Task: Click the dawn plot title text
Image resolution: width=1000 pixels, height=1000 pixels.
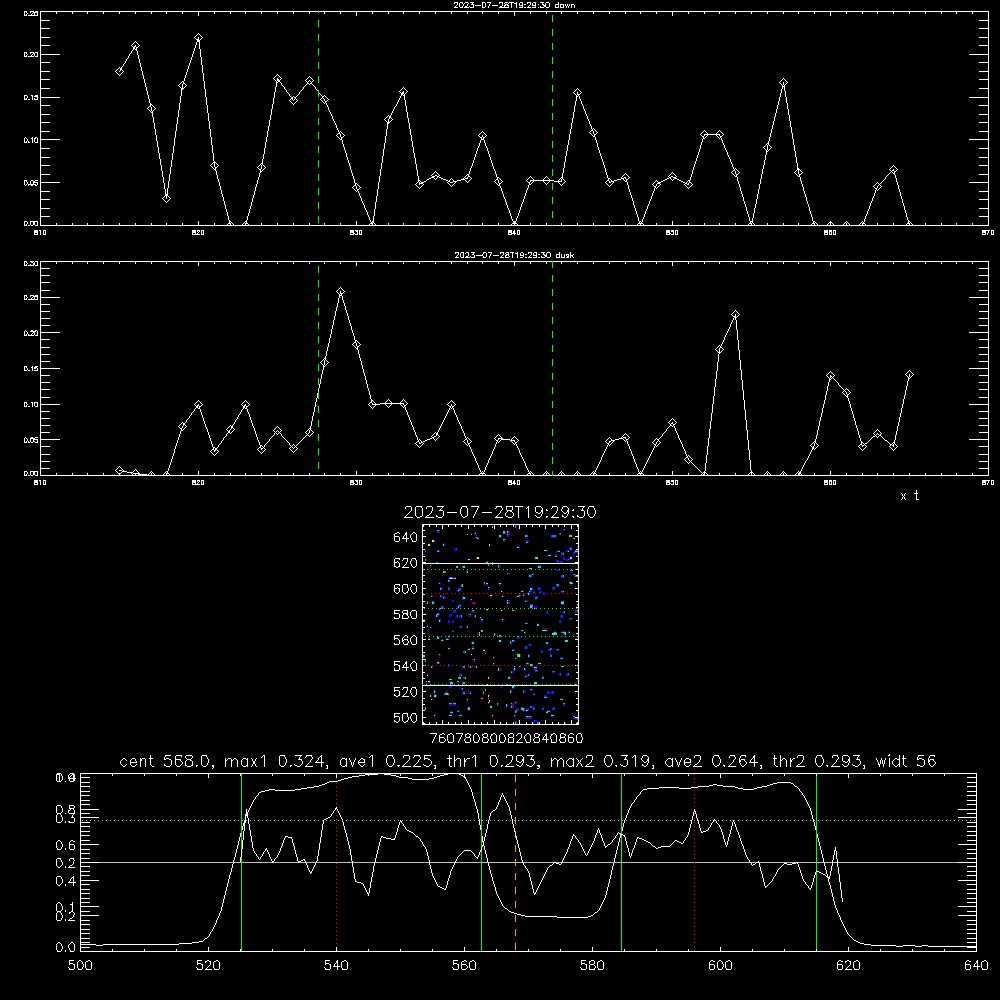Action: [514, 5]
